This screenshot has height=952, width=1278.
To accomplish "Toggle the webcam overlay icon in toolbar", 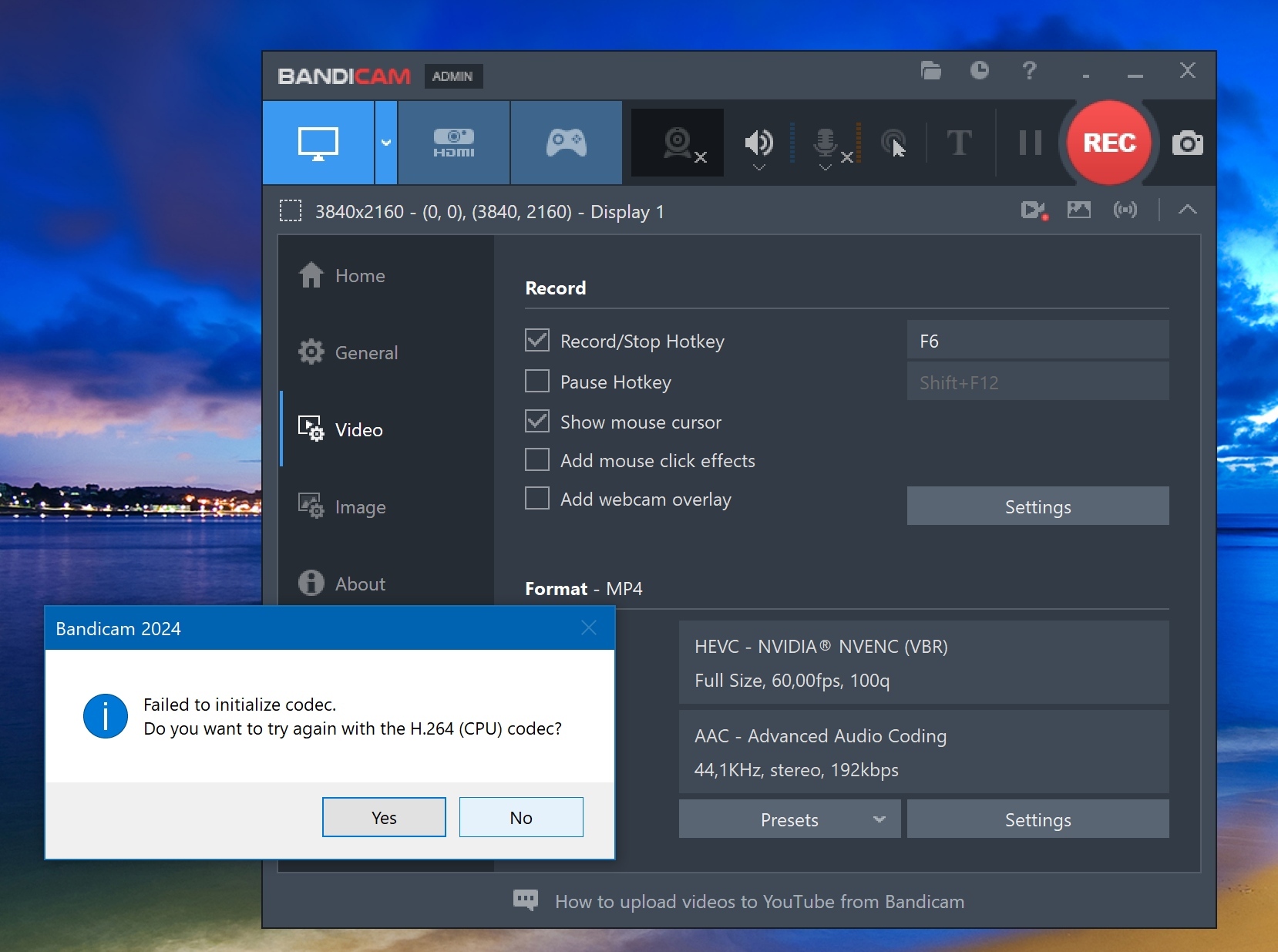I will [678, 143].
